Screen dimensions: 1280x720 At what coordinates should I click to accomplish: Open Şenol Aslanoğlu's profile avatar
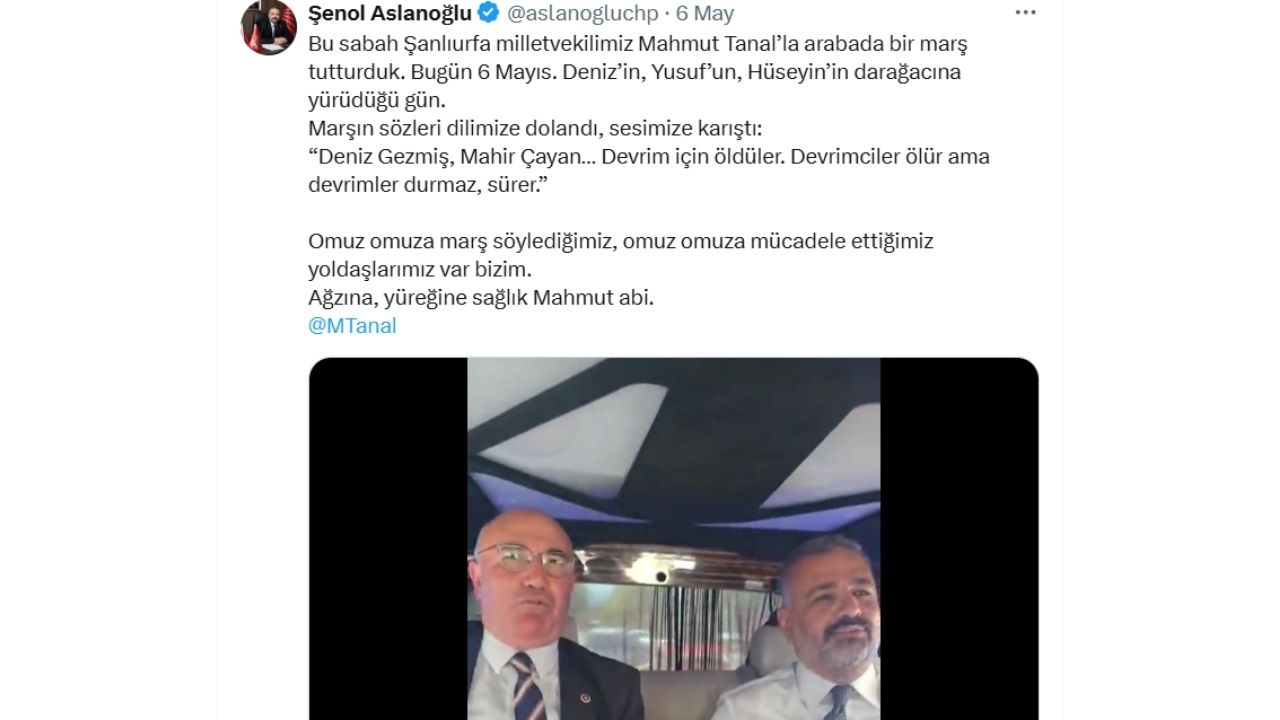point(269,27)
